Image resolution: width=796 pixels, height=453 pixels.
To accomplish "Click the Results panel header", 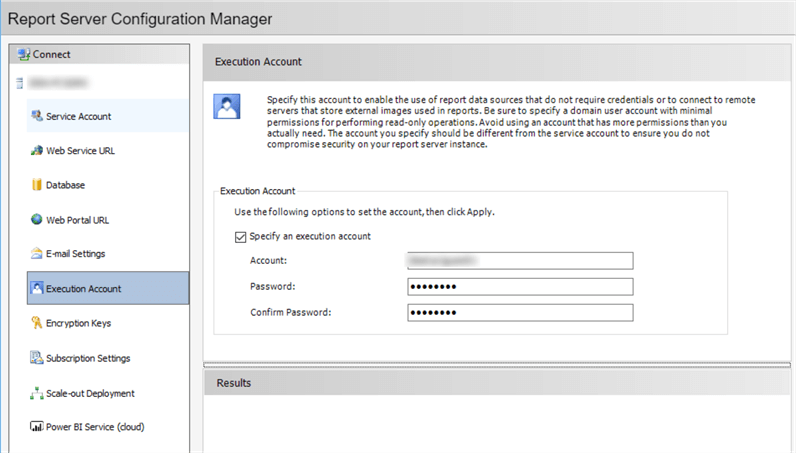I will pyautogui.click(x=497, y=382).
